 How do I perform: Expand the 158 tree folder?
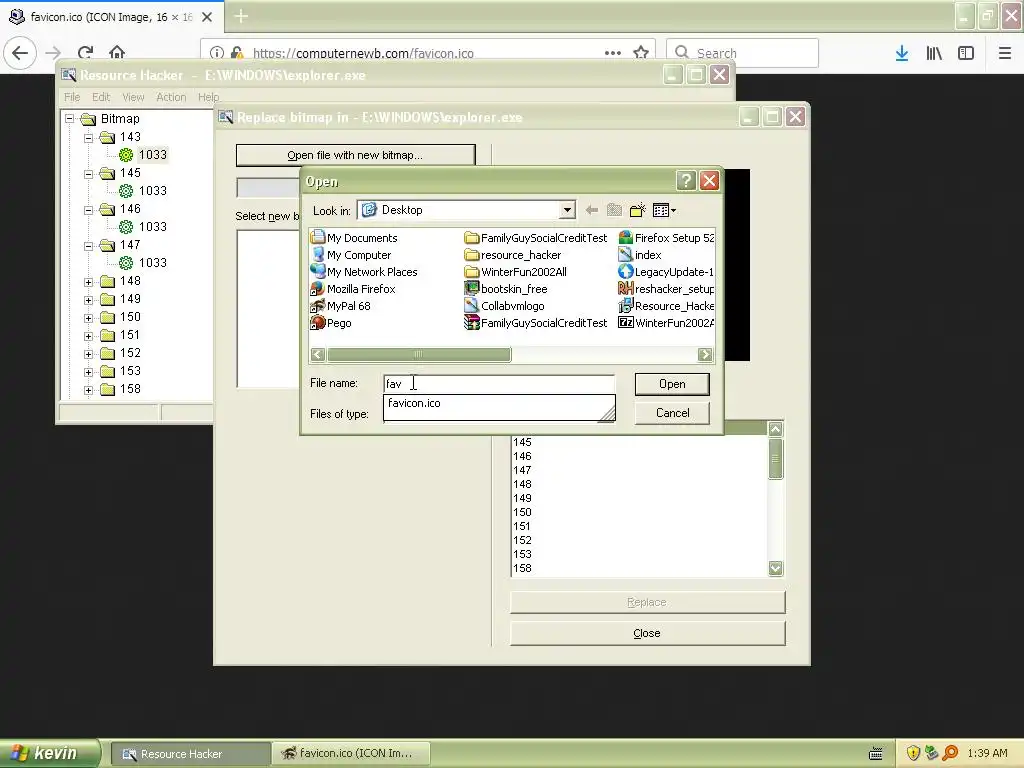pos(89,390)
